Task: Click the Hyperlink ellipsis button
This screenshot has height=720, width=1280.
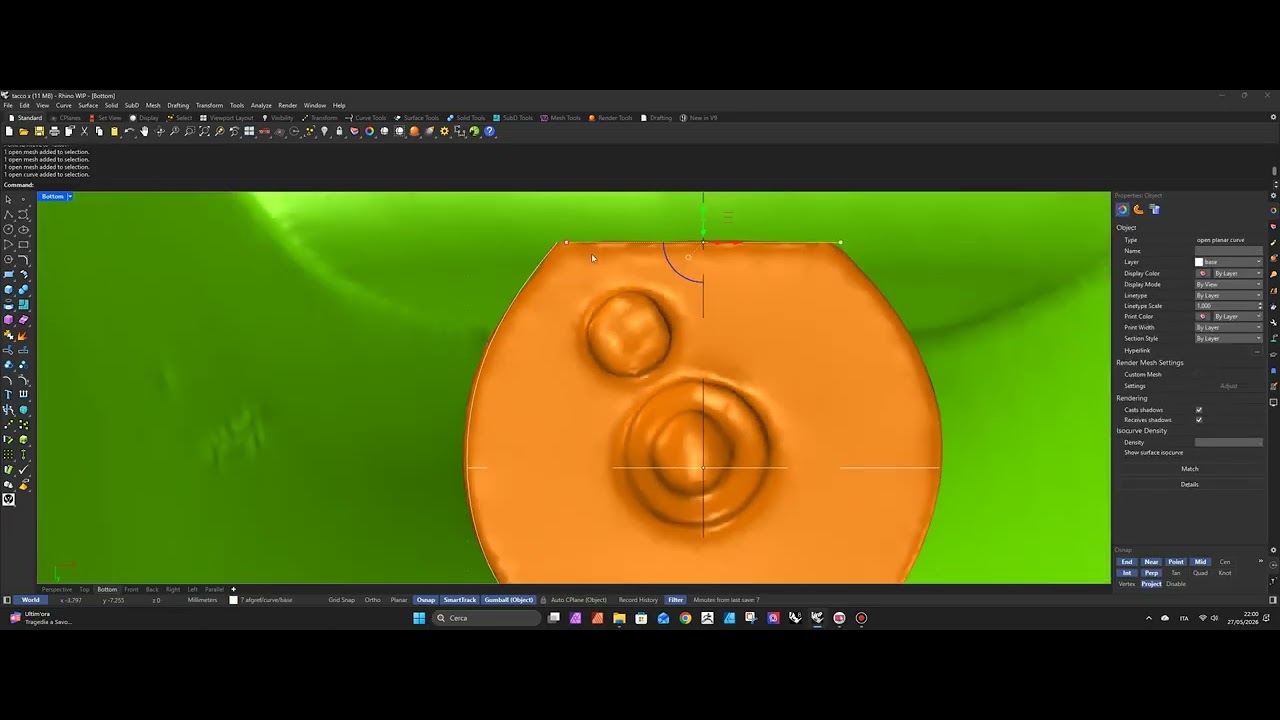Action: [1257, 351]
